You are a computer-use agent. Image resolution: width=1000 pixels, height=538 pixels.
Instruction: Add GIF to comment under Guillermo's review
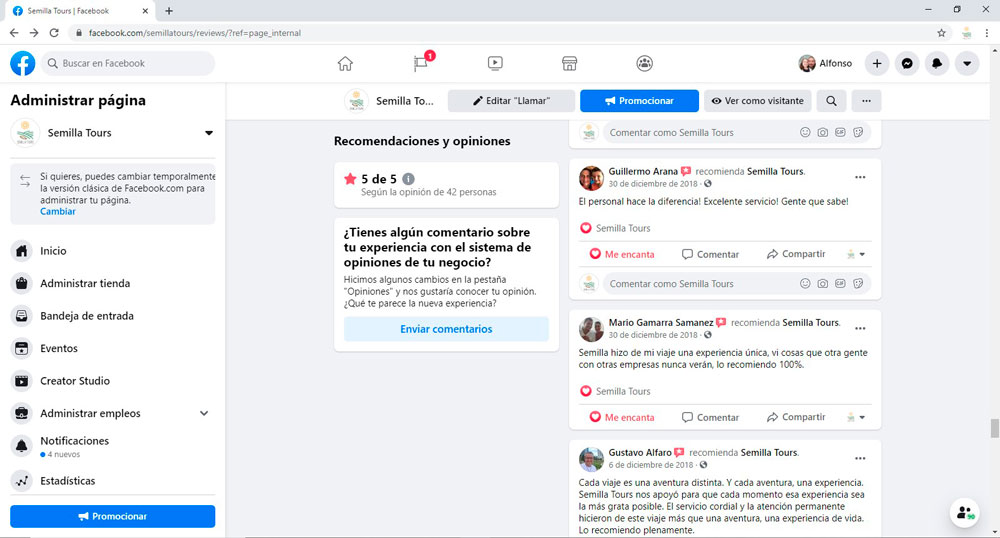coord(841,284)
